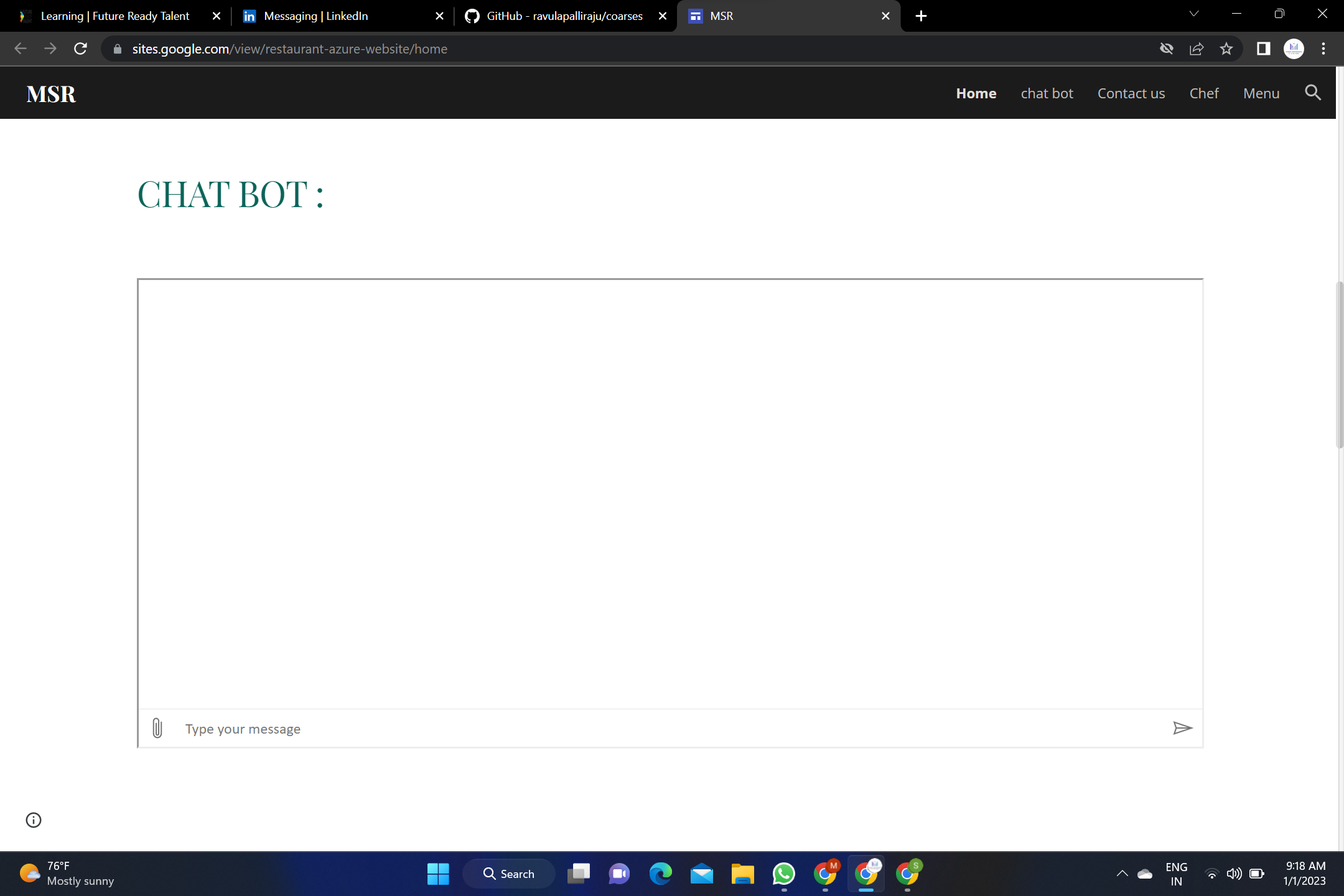Open the site search magnifier icon

pyautogui.click(x=1313, y=93)
